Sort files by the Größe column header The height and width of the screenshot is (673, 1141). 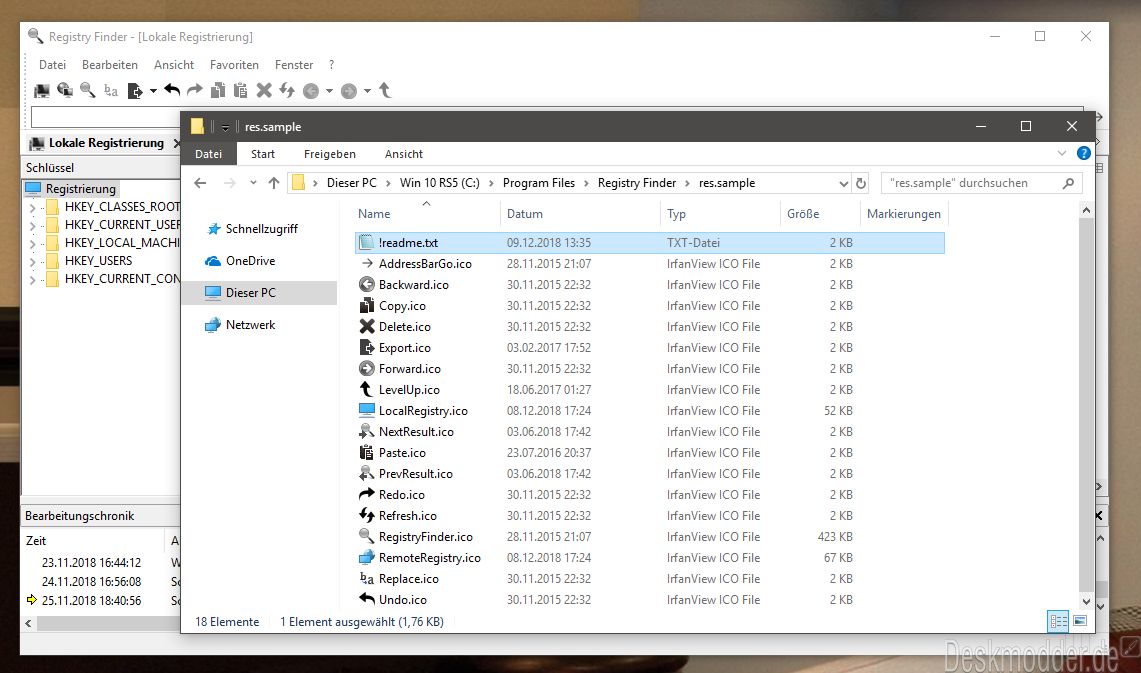[819, 214]
